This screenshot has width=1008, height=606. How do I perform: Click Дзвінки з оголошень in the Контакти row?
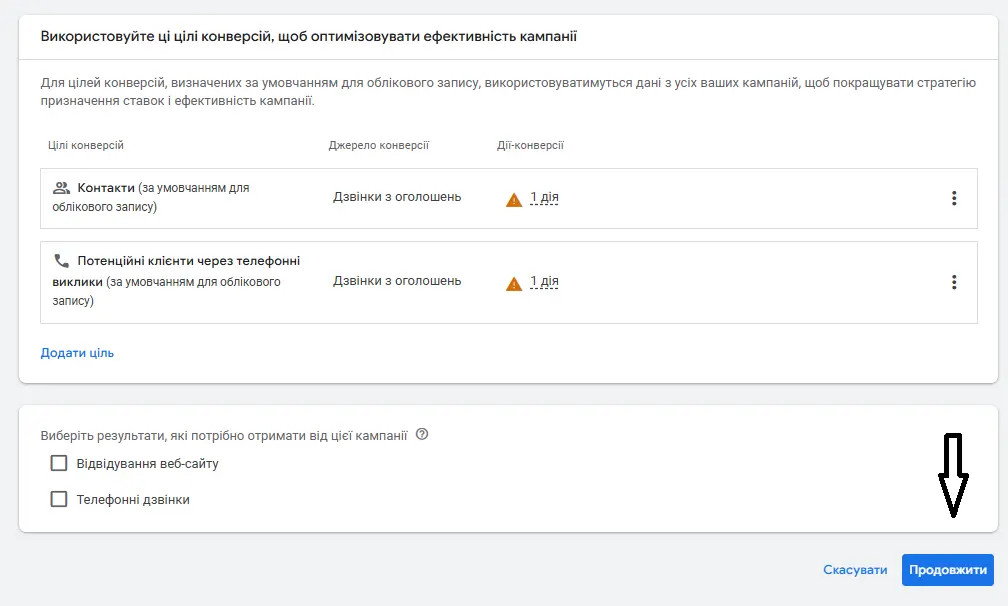(x=397, y=197)
